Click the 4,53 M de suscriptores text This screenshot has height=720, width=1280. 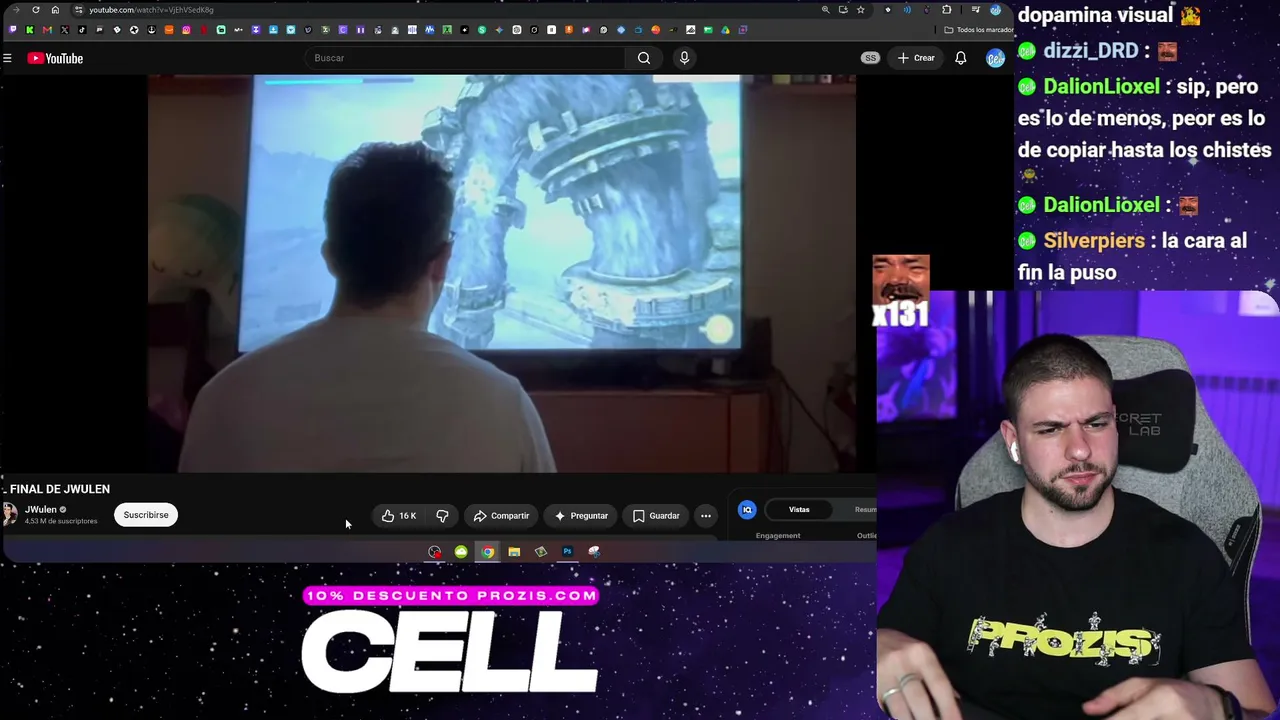(61, 521)
